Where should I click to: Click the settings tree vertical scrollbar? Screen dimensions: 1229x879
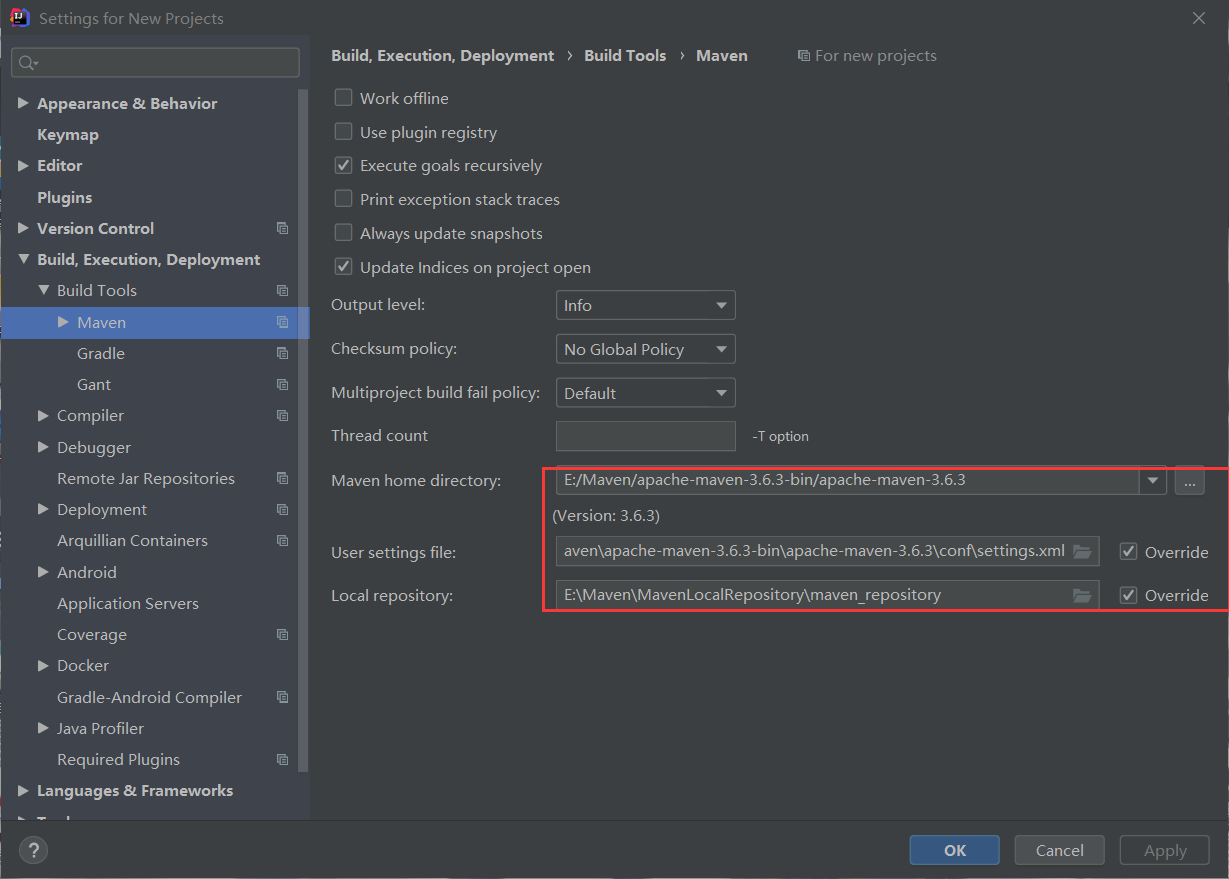[x=303, y=430]
